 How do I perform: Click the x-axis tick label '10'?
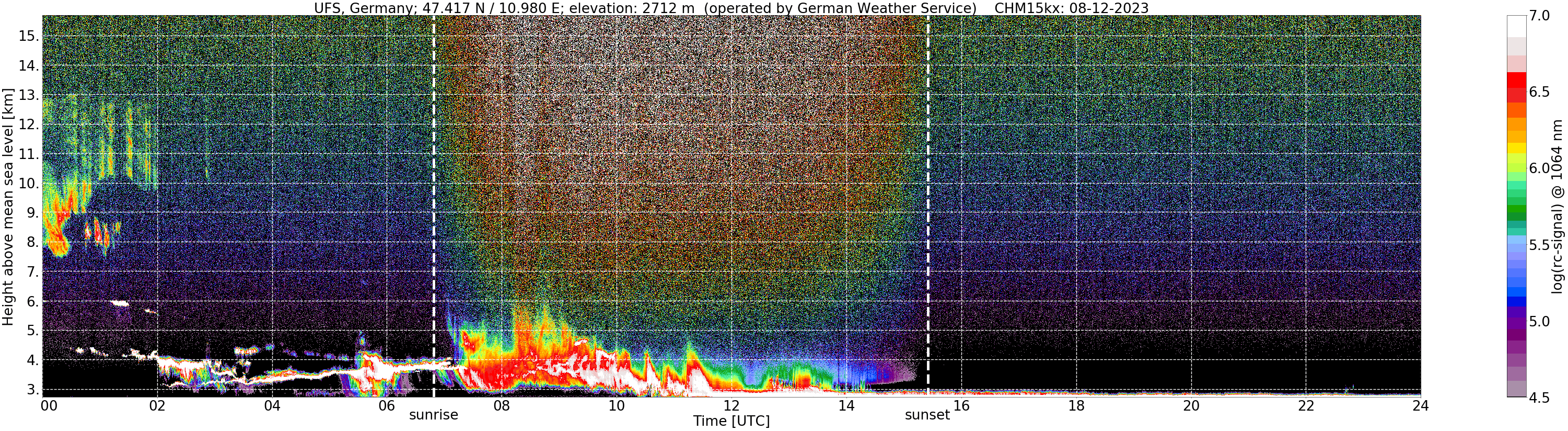pyautogui.click(x=617, y=406)
